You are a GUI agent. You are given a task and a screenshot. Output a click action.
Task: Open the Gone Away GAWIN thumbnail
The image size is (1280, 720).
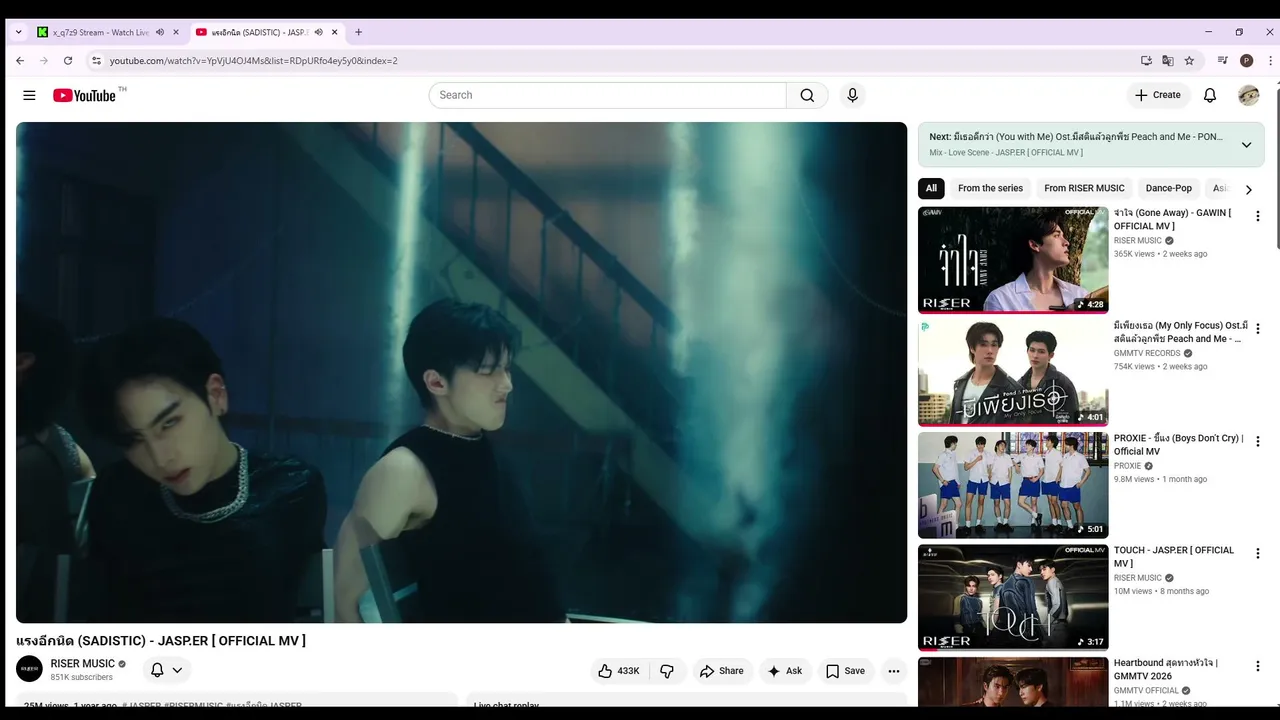[1013, 260]
